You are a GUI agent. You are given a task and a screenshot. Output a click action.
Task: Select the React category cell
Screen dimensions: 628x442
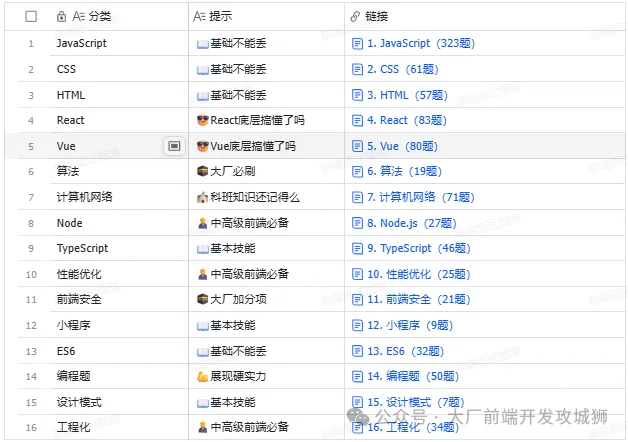point(119,120)
